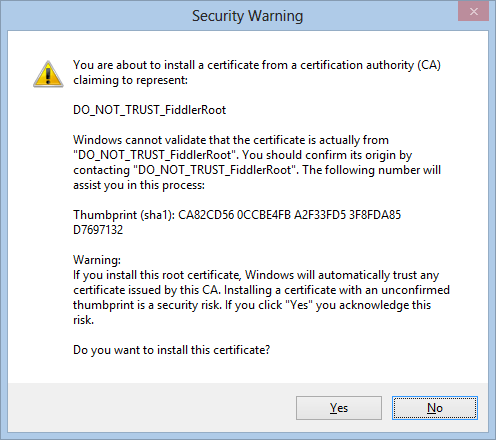Click the "Warning:" heading text
Viewport: 496px width, 440px height.
97,260
